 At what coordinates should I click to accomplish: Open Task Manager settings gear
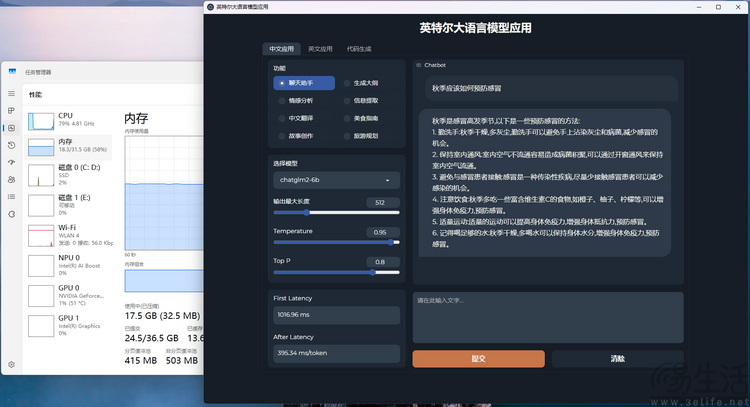(x=11, y=364)
